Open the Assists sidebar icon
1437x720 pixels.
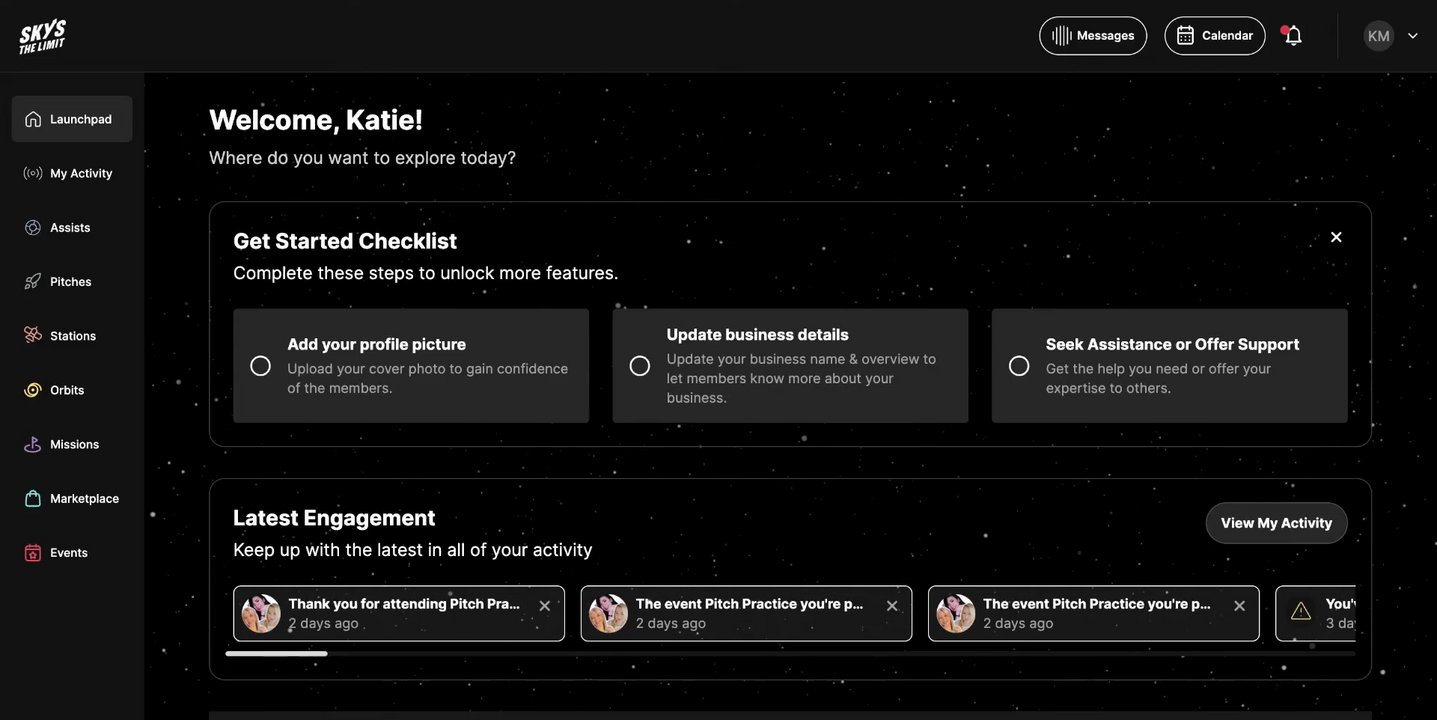coord(33,228)
